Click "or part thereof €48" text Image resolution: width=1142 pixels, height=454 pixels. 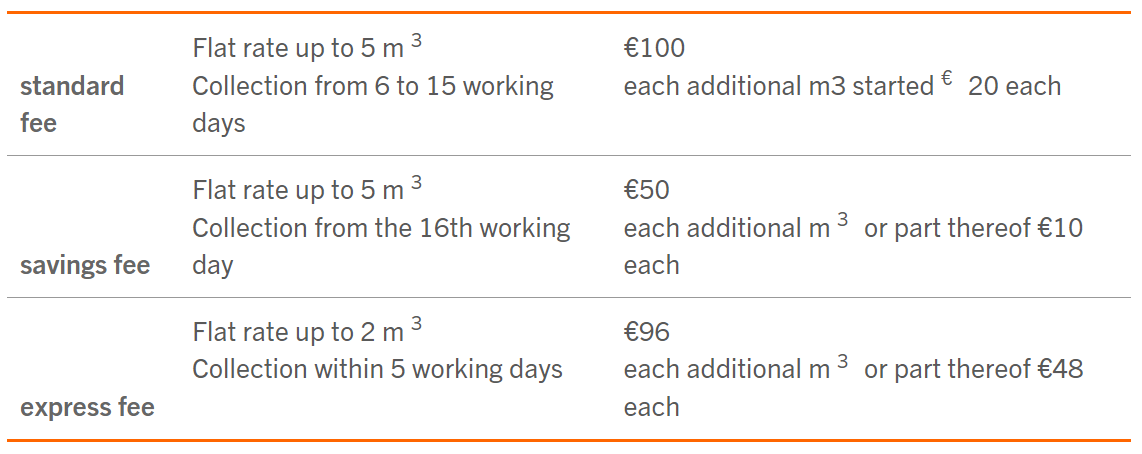tap(973, 370)
